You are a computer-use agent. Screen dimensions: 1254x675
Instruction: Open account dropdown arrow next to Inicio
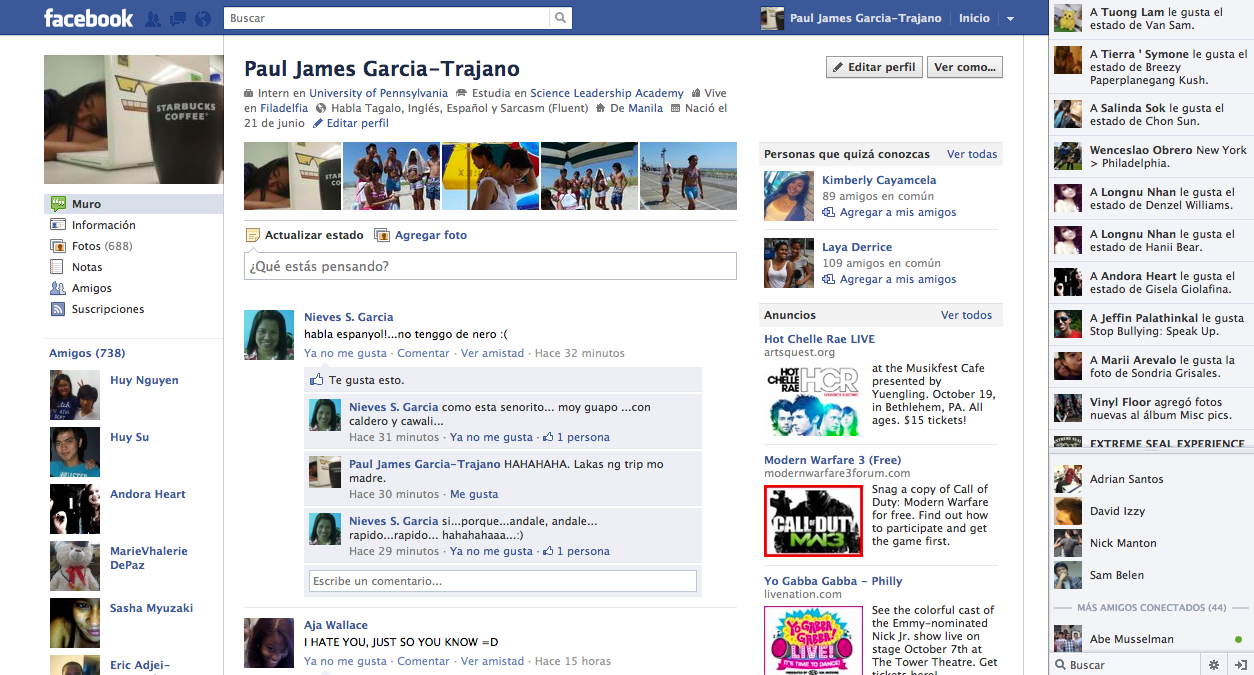click(1010, 19)
